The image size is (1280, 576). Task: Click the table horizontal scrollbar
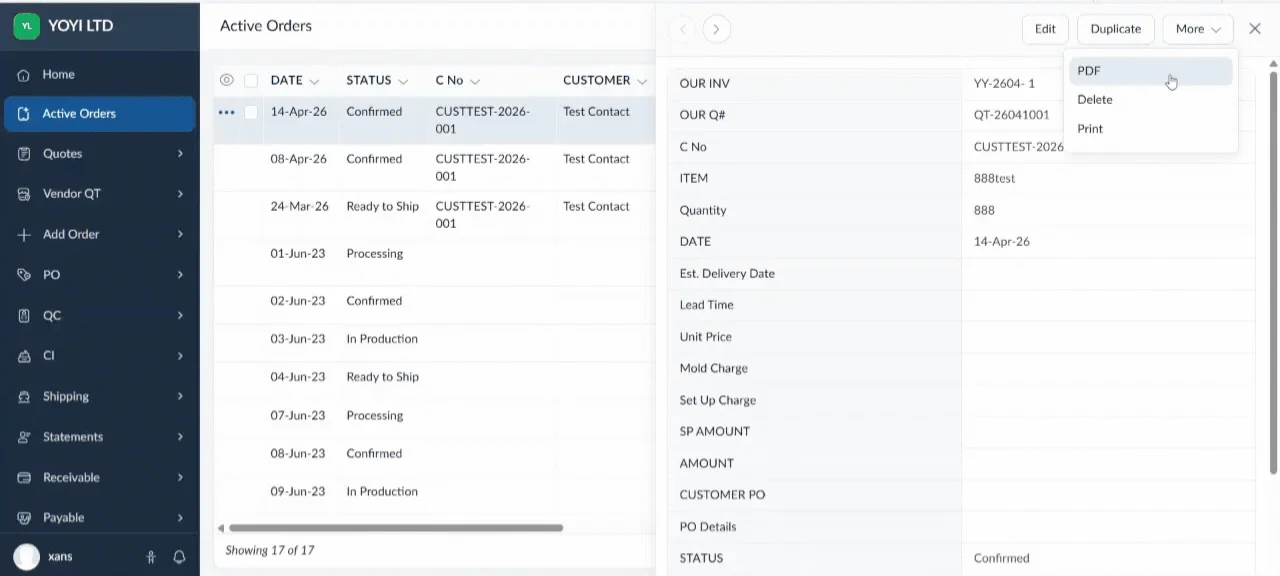click(396, 528)
